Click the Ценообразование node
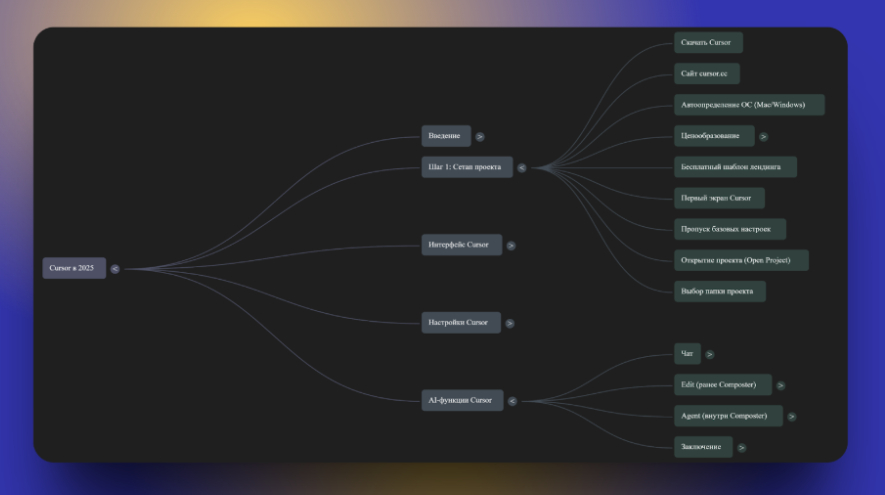Viewport: 885px width, 495px height. click(714, 136)
